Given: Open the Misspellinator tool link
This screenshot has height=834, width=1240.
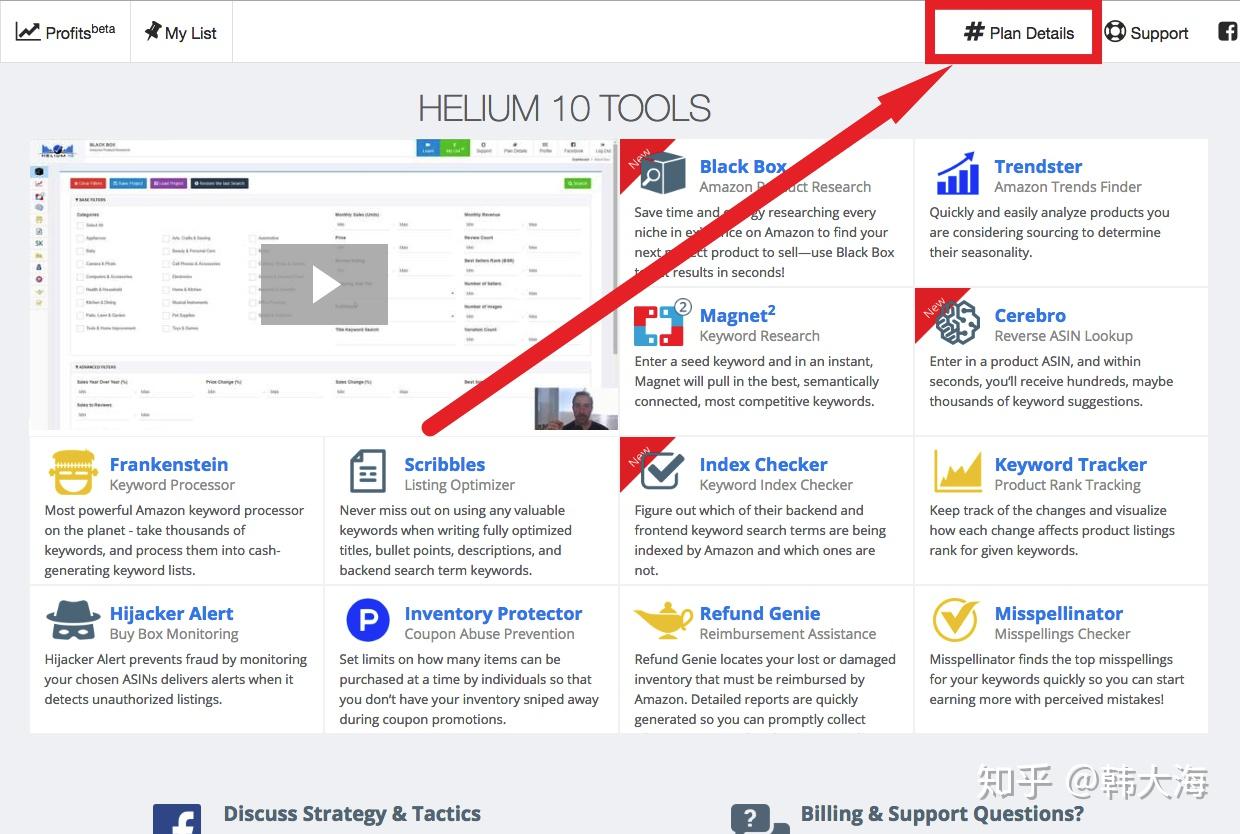Looking at the screenshot, I should pyautogui.click(x=1058, y=613).
